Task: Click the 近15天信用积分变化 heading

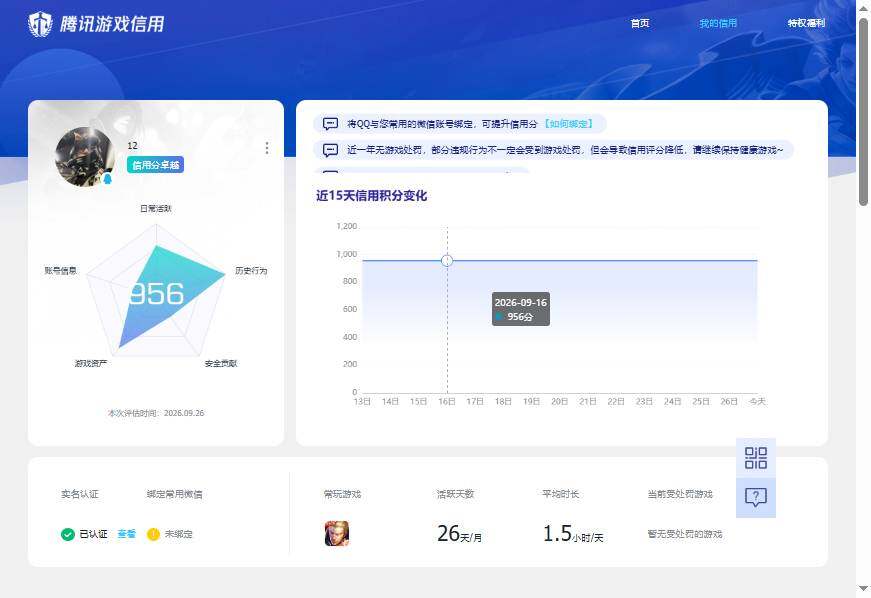Action: pyautogui.click(x=372, y=195)
